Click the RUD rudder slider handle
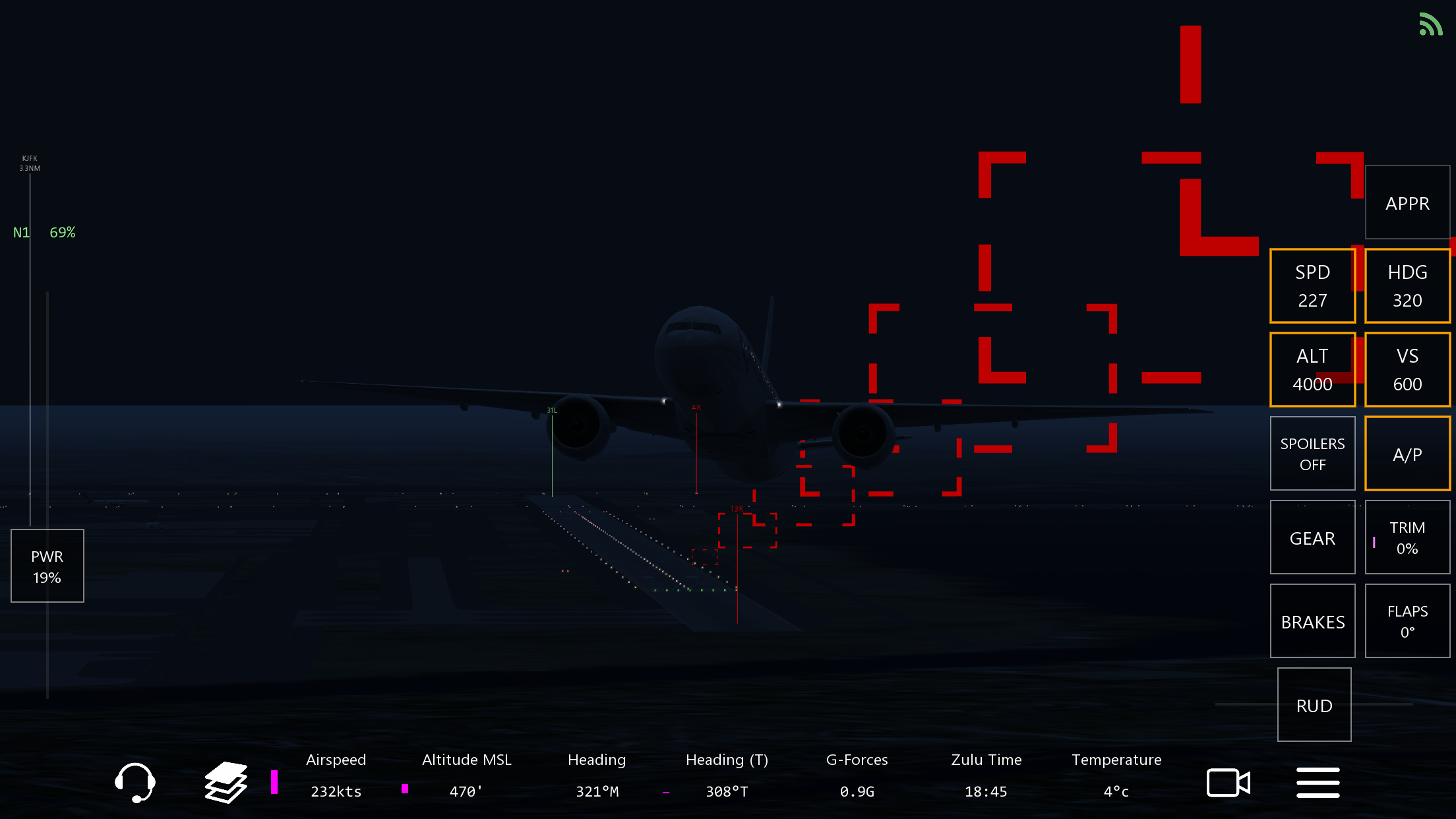1456x819 pixels. pos(1314,705)
